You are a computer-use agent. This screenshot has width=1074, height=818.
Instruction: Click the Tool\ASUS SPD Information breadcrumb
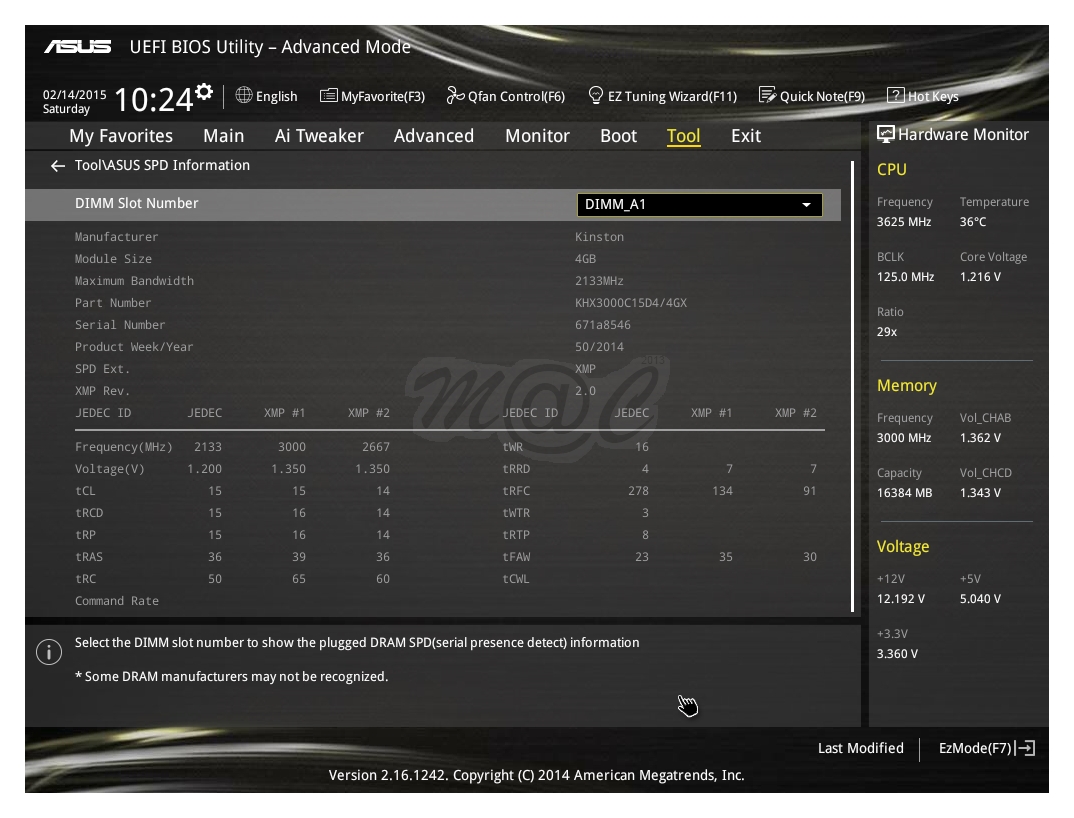click(x=162, y=165)
